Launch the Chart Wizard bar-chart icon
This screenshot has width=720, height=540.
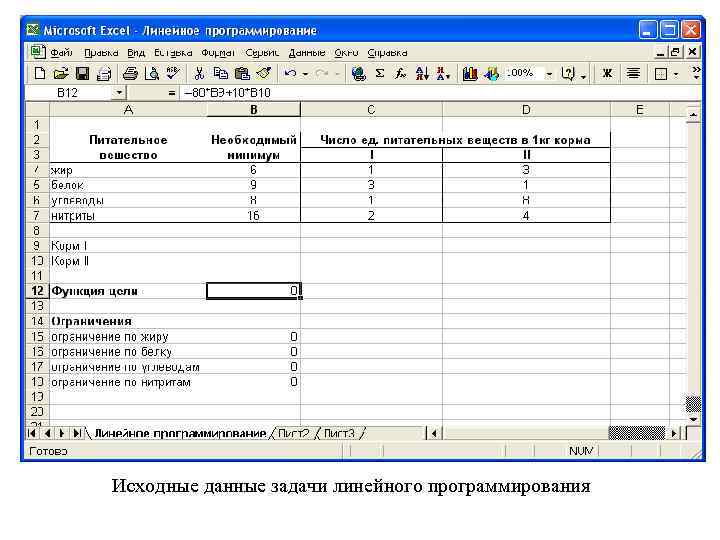coord(470,73)
